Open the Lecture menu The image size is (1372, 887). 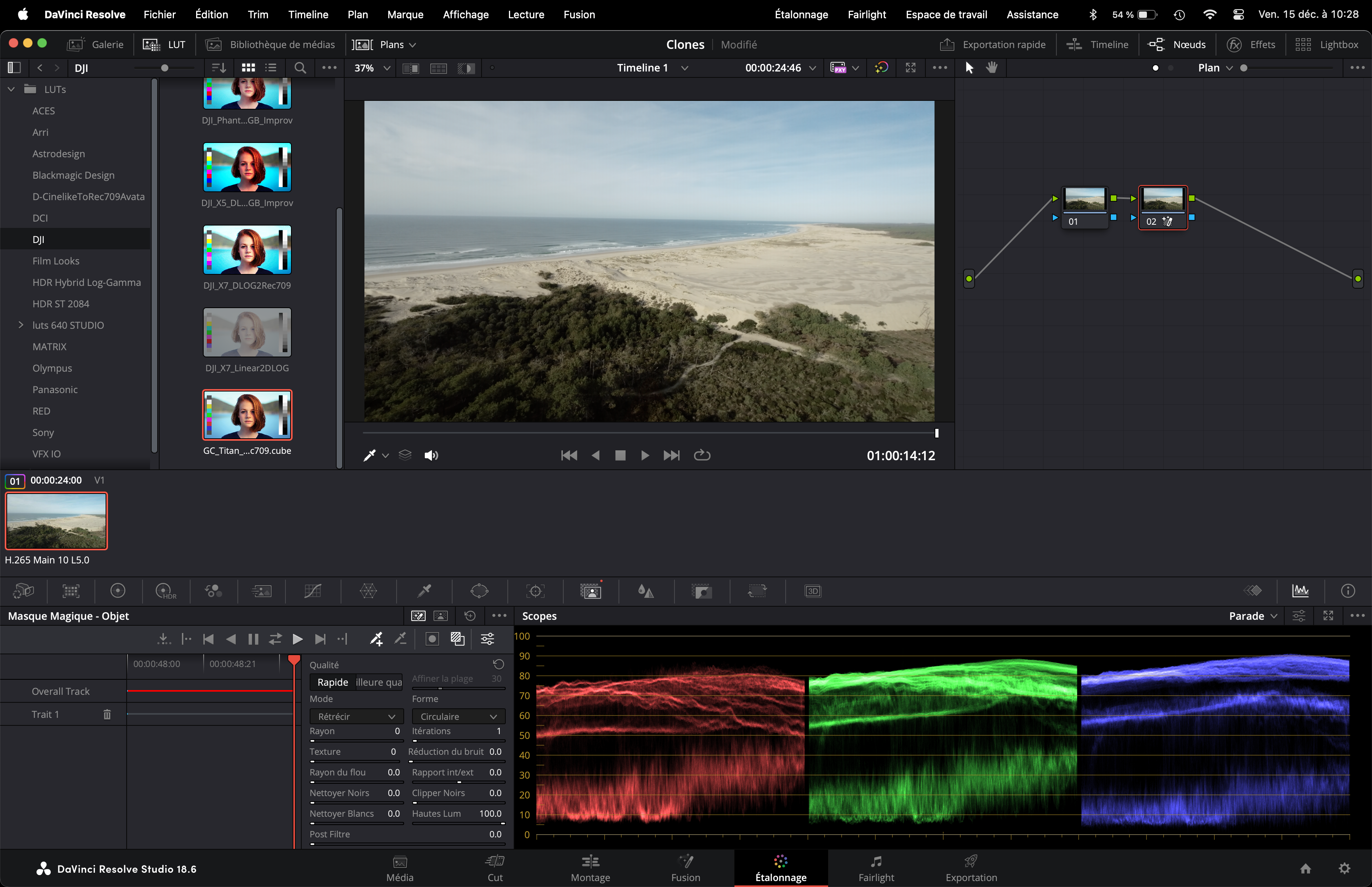click(x=526, y=14)
